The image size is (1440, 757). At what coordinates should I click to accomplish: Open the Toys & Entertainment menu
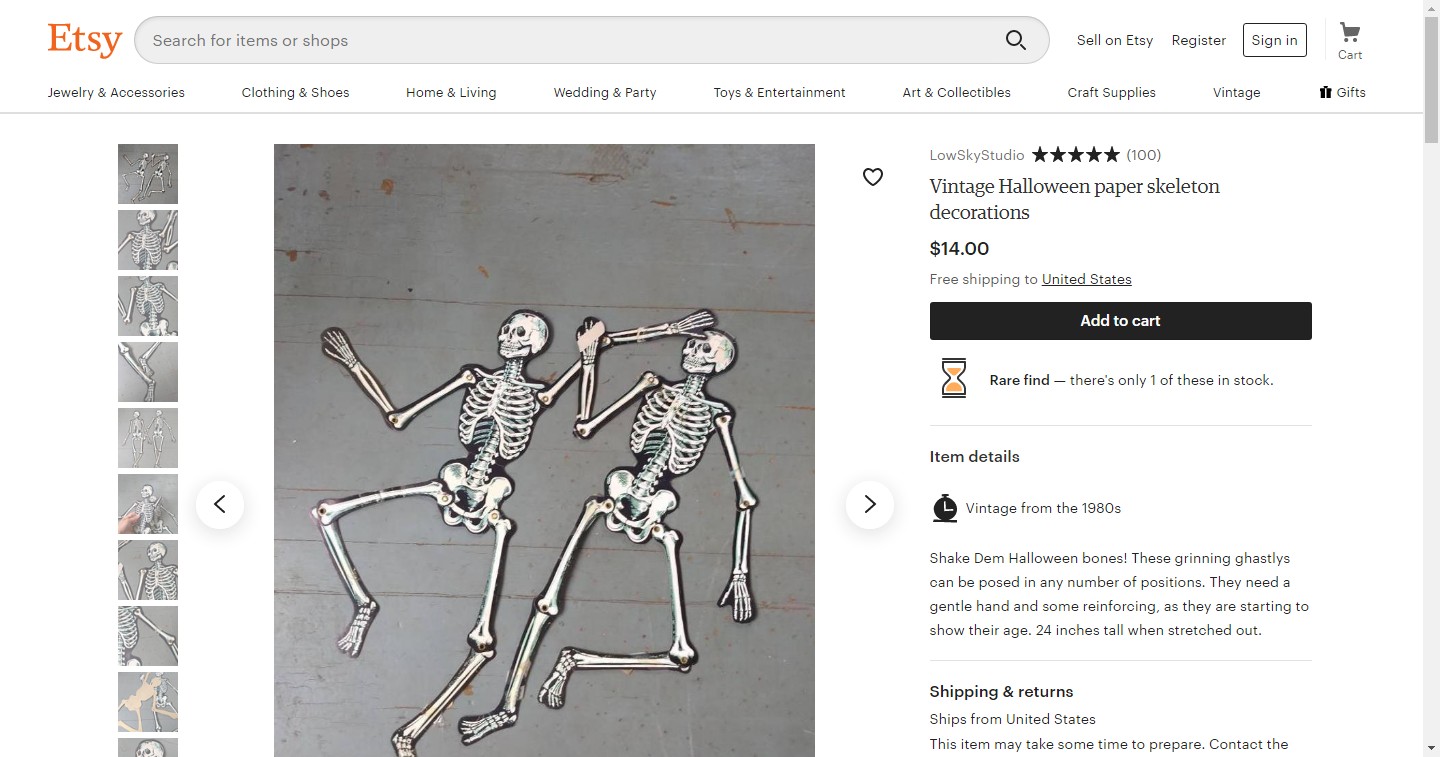tap(779, 92)
